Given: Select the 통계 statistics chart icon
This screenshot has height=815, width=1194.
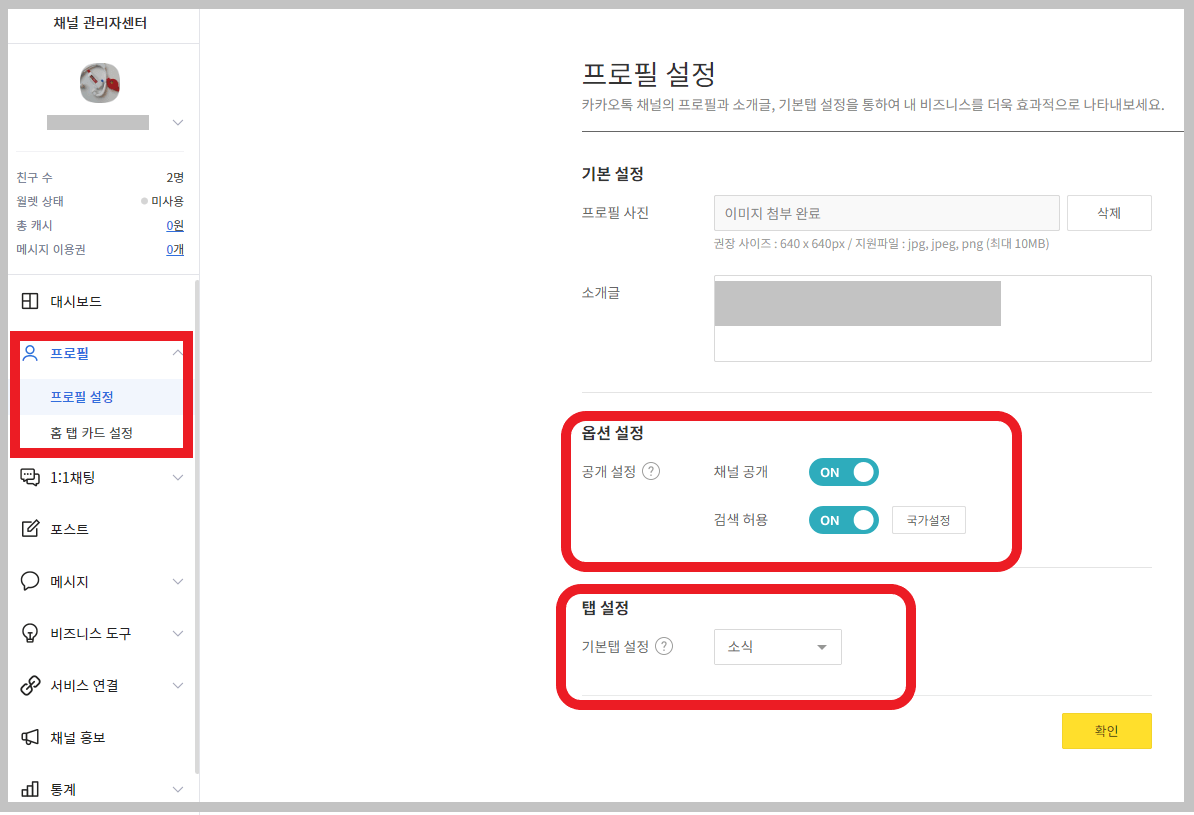Looking at the screenshot, I should click(x=31, y=789).
